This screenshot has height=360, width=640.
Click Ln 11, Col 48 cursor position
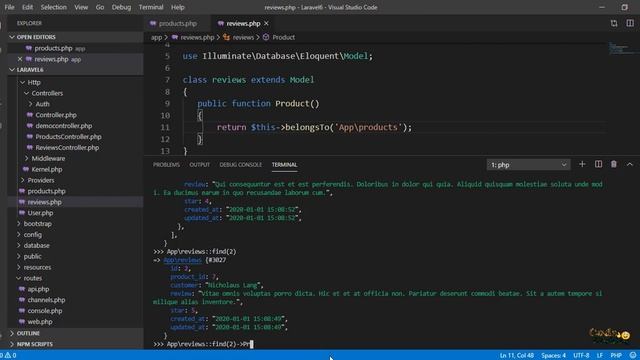click(x=516, y=356)
